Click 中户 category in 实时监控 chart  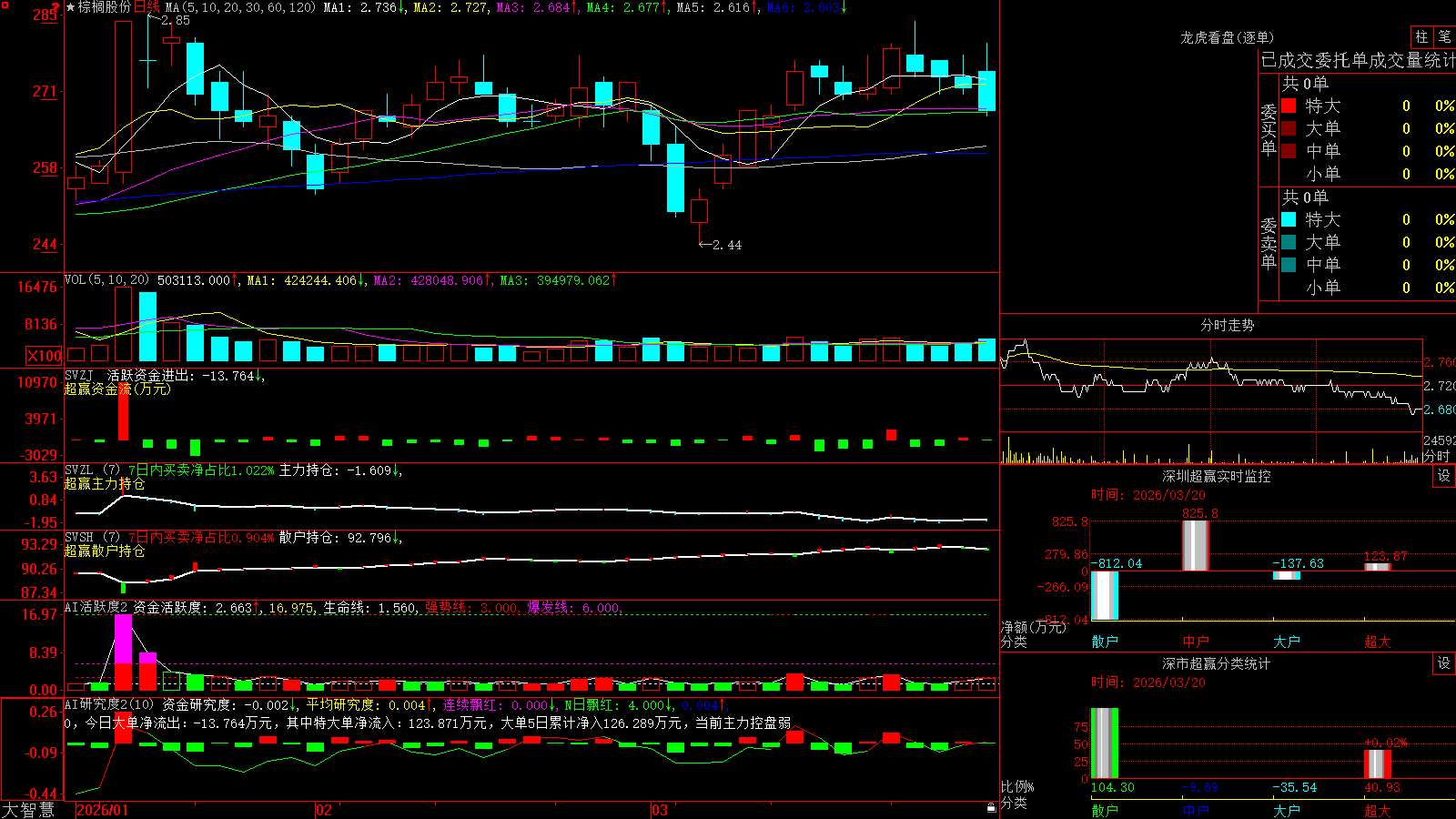[x=1196, y=642]
